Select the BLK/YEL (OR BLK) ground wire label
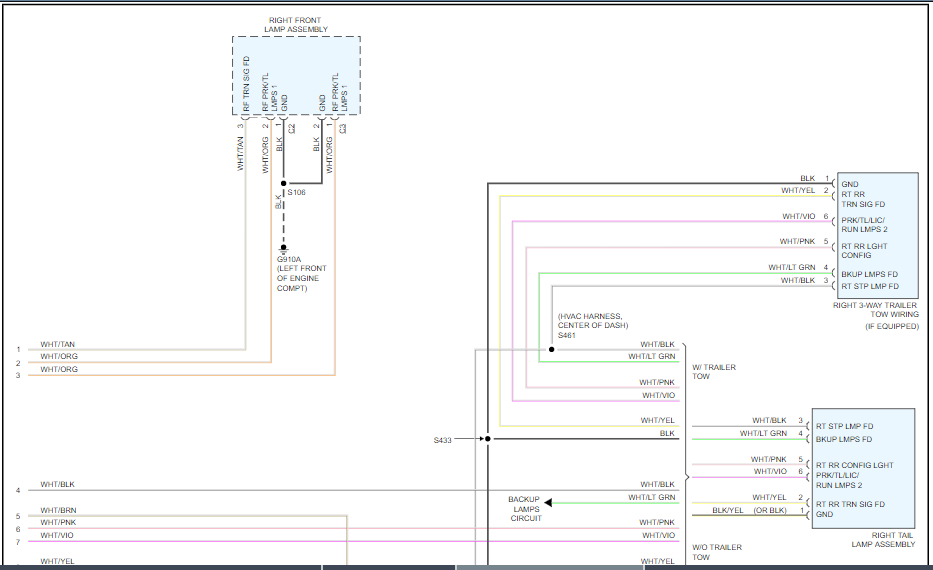 point(748,510)
